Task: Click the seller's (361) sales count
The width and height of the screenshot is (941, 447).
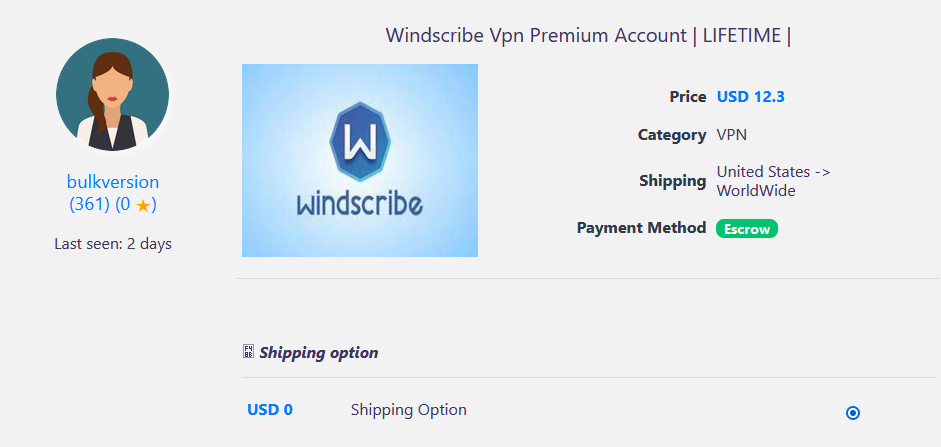Action: (89, 204)
